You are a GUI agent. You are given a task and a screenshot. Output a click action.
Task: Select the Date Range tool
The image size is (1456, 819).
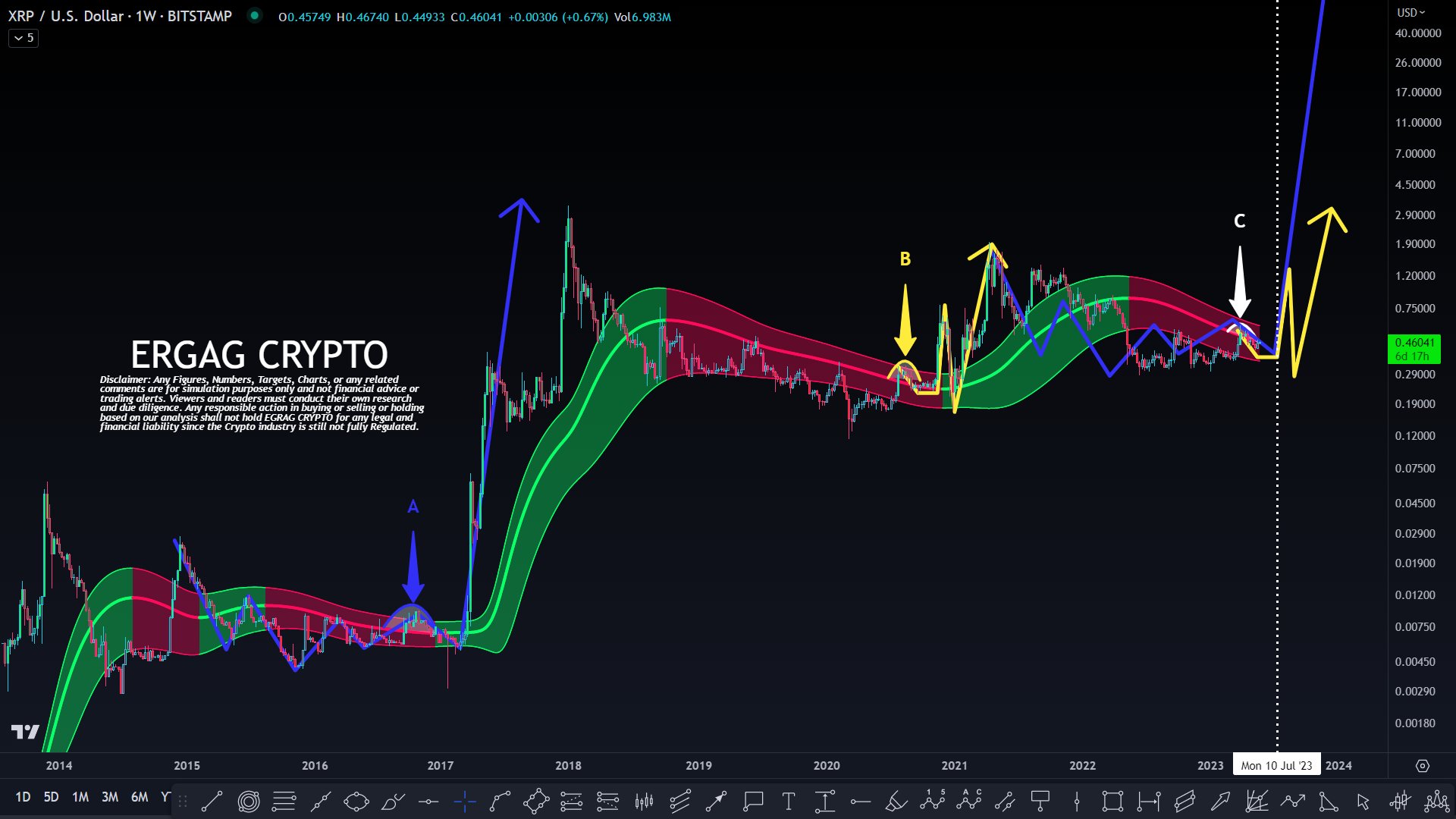click(1149, 801)
